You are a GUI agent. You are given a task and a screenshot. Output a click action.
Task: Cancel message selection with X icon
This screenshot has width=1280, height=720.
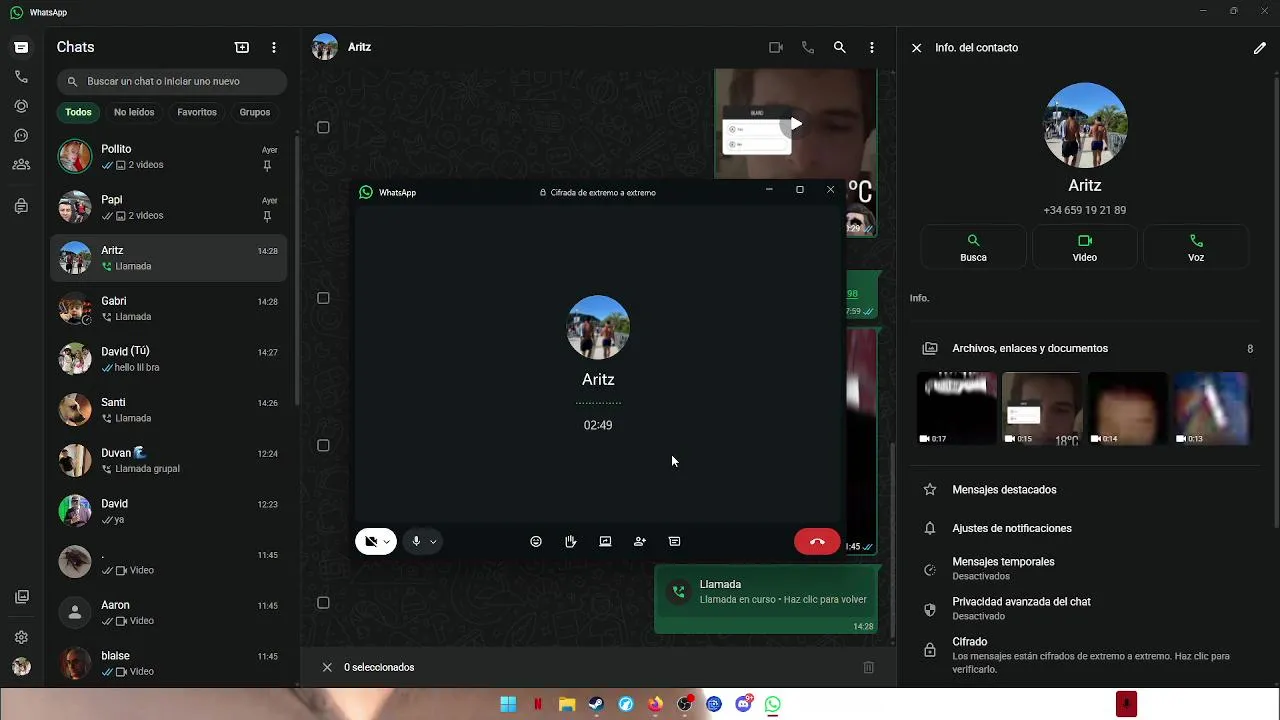point(327,667)
